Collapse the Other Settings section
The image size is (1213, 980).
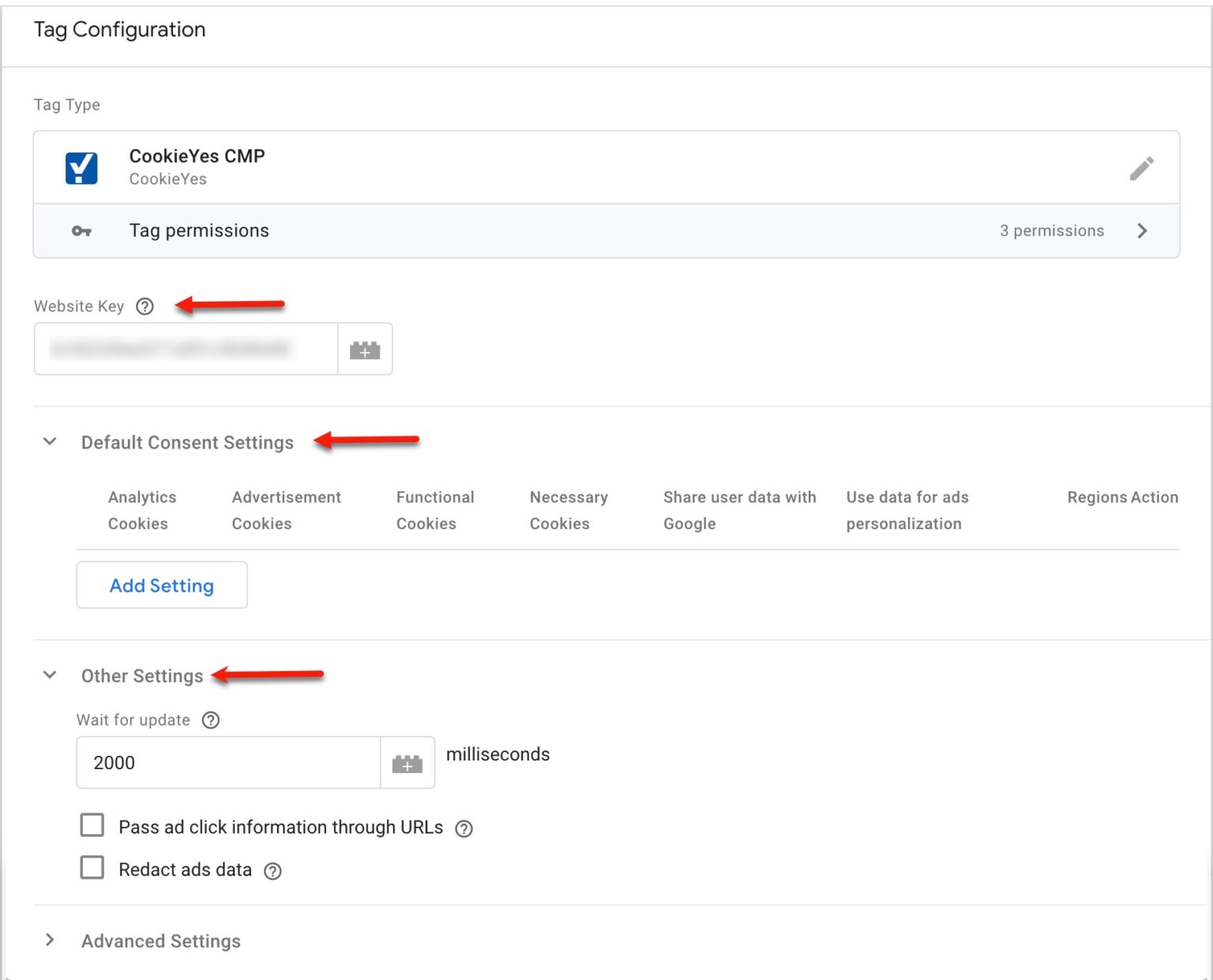50,674
